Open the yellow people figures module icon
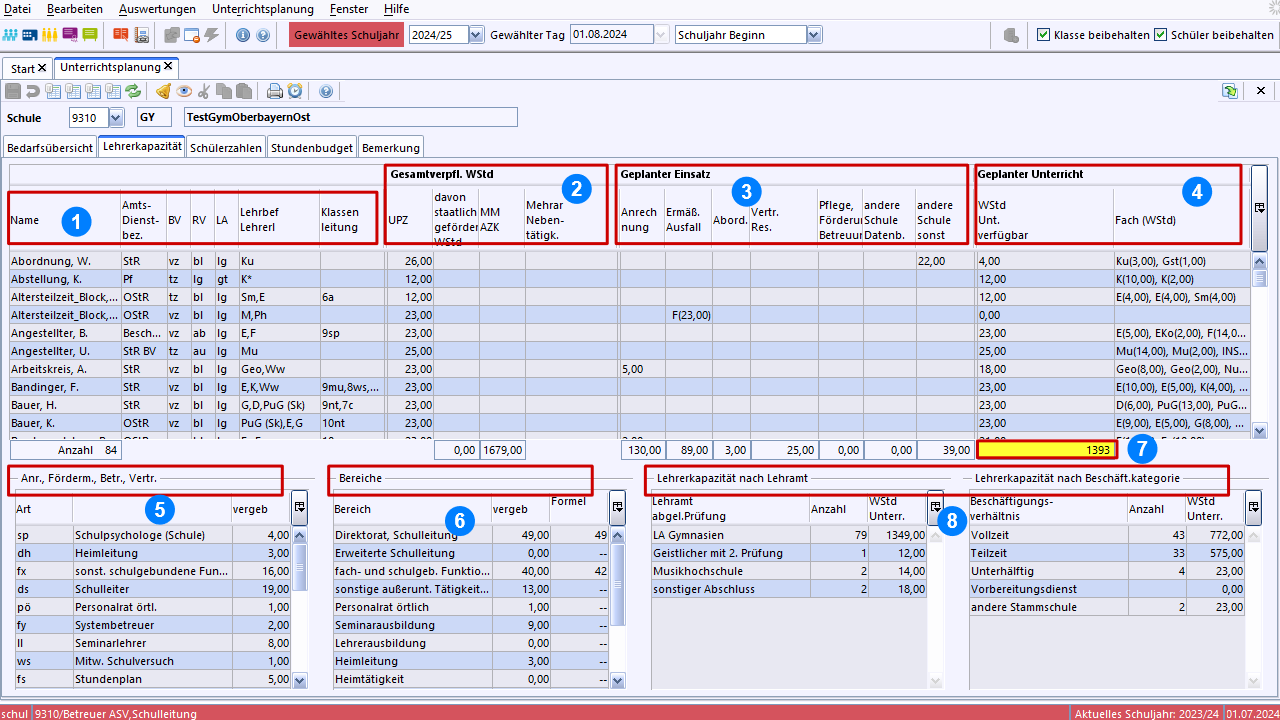 point(50,35)
